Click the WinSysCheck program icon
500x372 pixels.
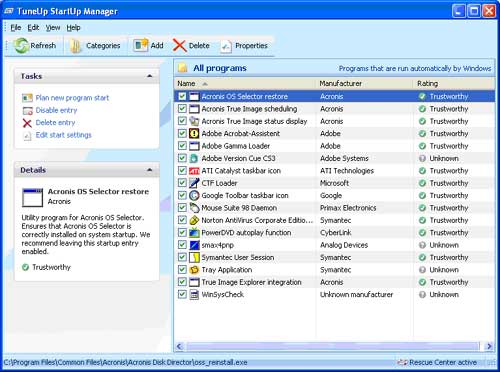click(x=194, y=295)
